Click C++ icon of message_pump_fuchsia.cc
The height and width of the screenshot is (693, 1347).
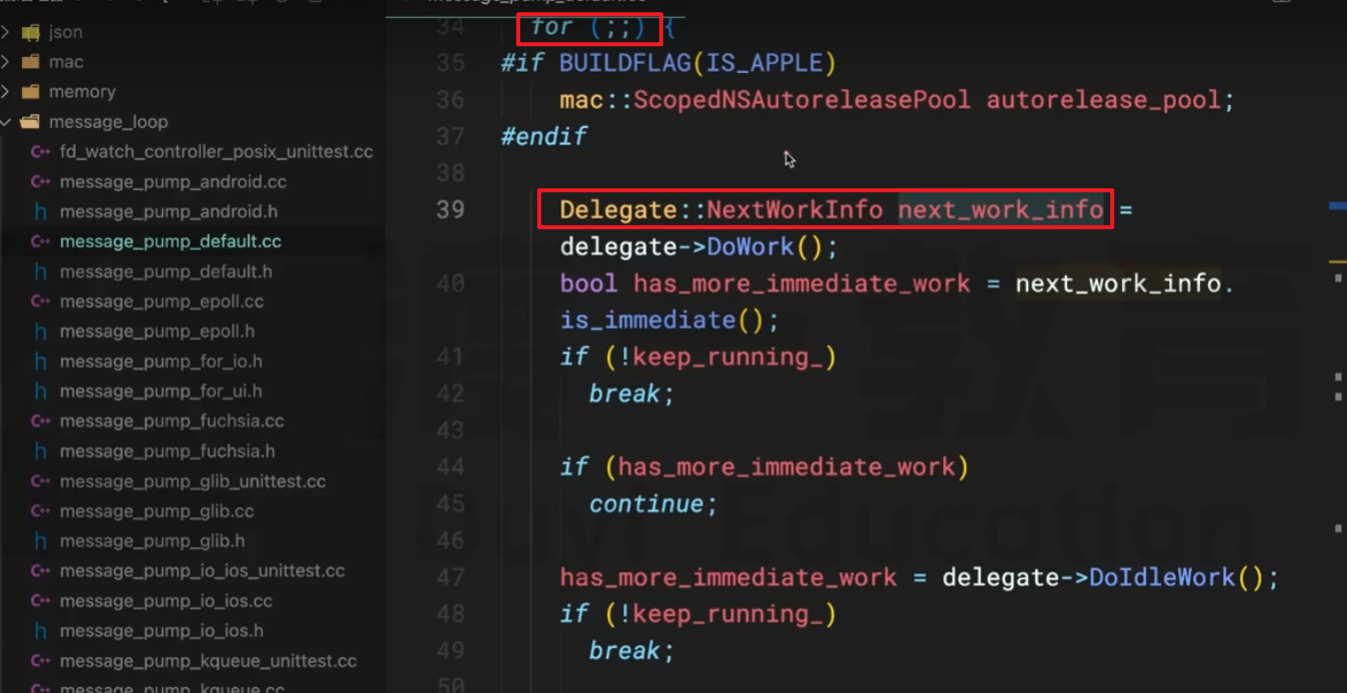tap(41, 421)
